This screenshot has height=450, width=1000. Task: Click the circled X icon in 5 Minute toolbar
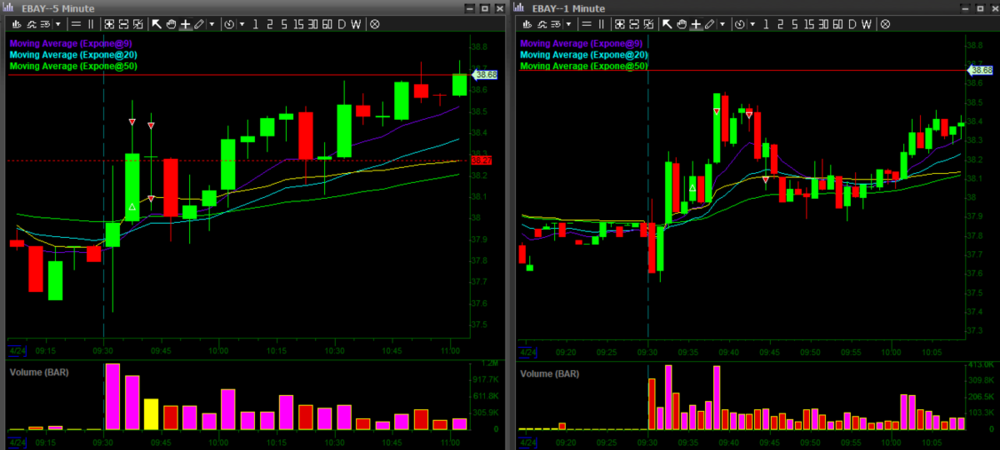coord(374,24)
